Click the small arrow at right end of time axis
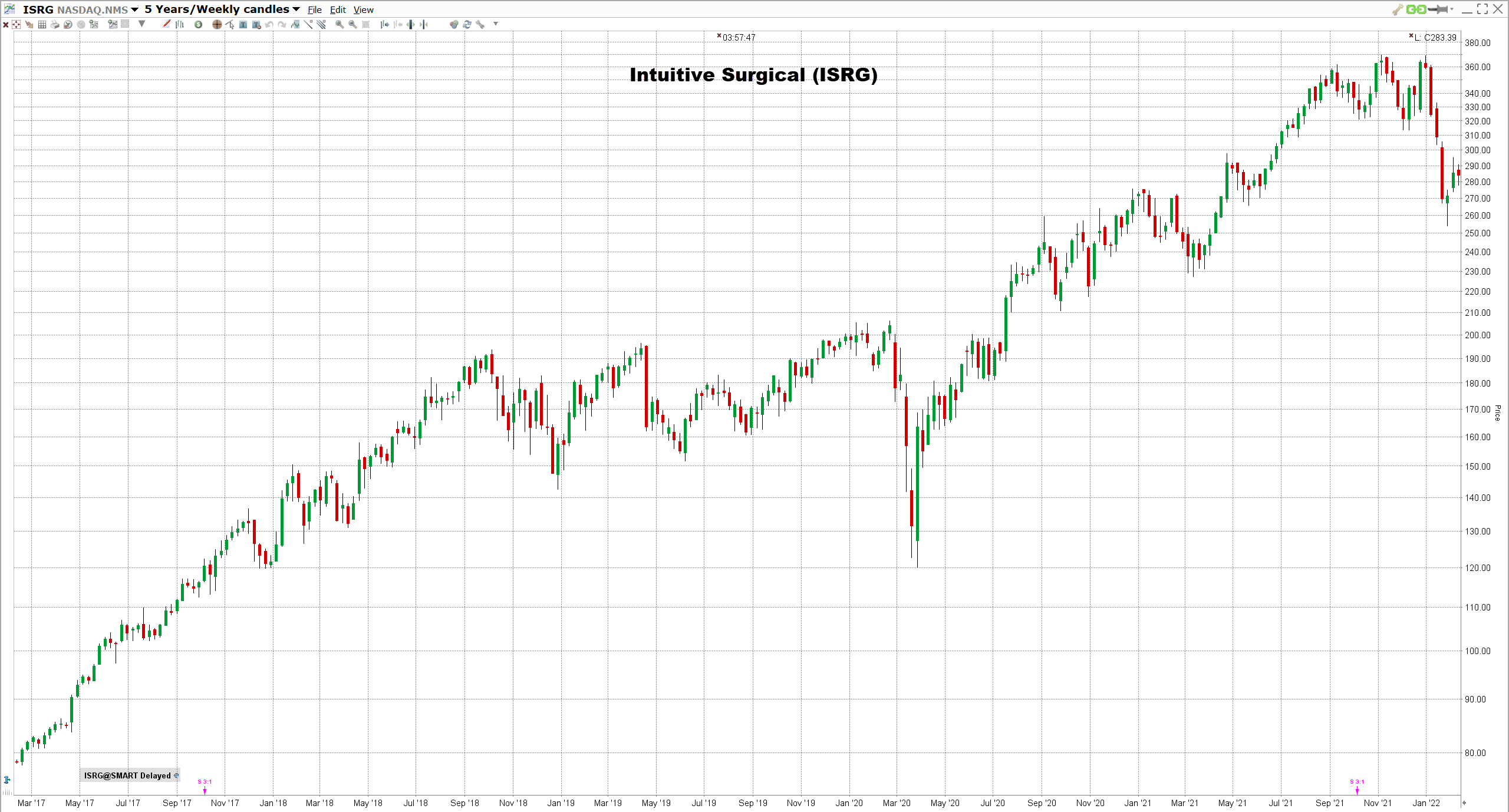 click(1464, 803)
